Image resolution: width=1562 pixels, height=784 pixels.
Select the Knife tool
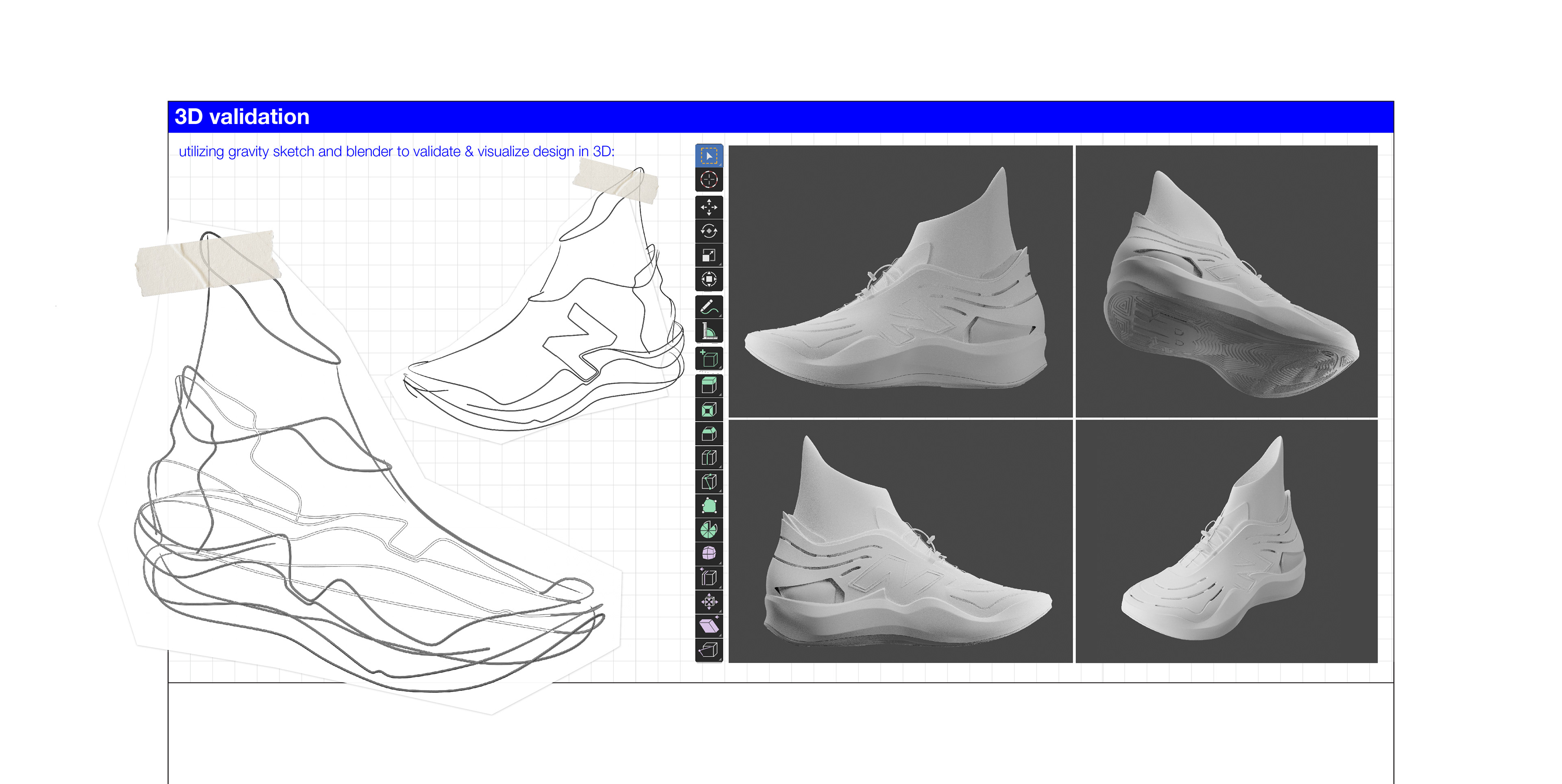click(708, 481)
